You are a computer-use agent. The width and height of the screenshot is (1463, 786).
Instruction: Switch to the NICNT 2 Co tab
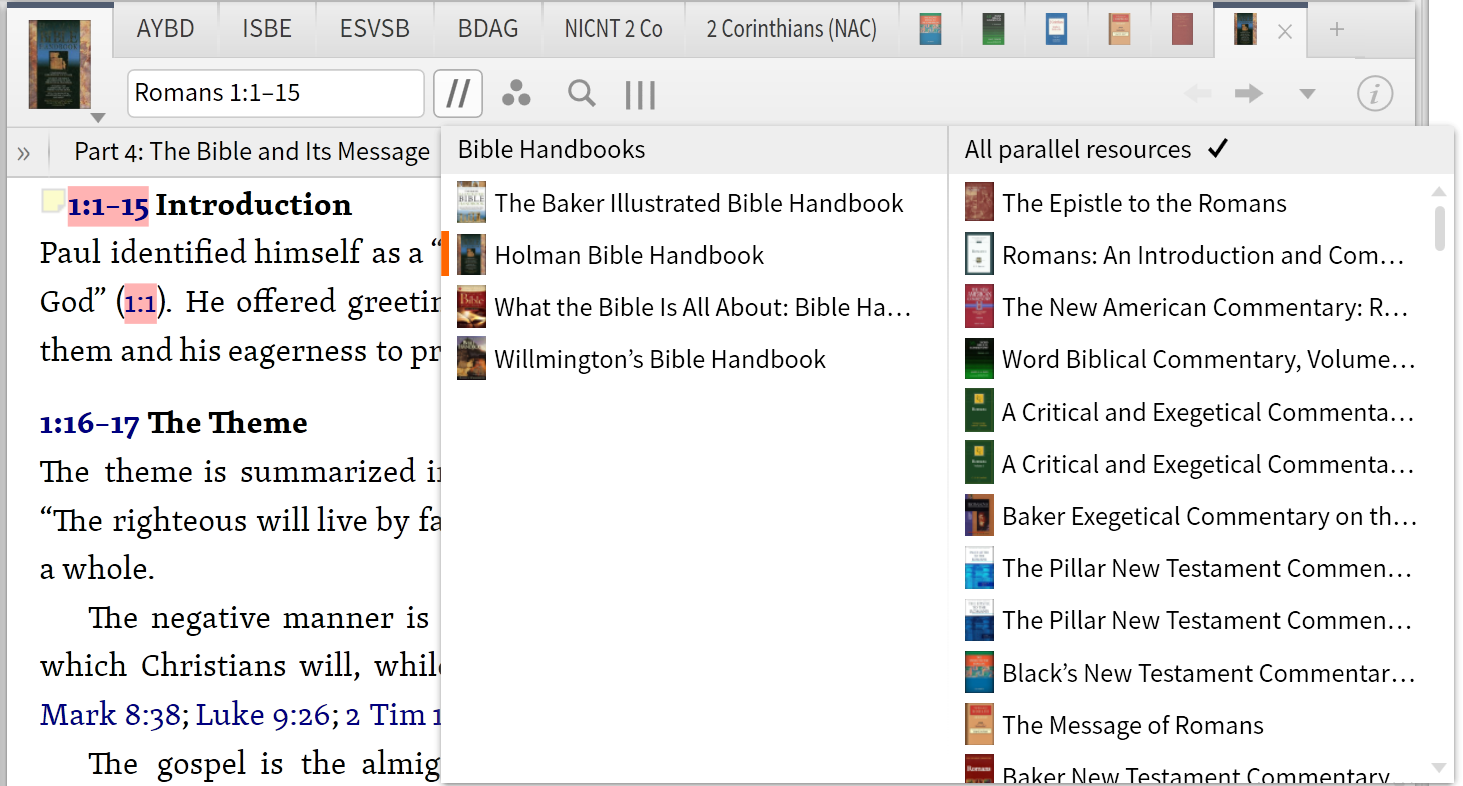click(x=614, y=29)
